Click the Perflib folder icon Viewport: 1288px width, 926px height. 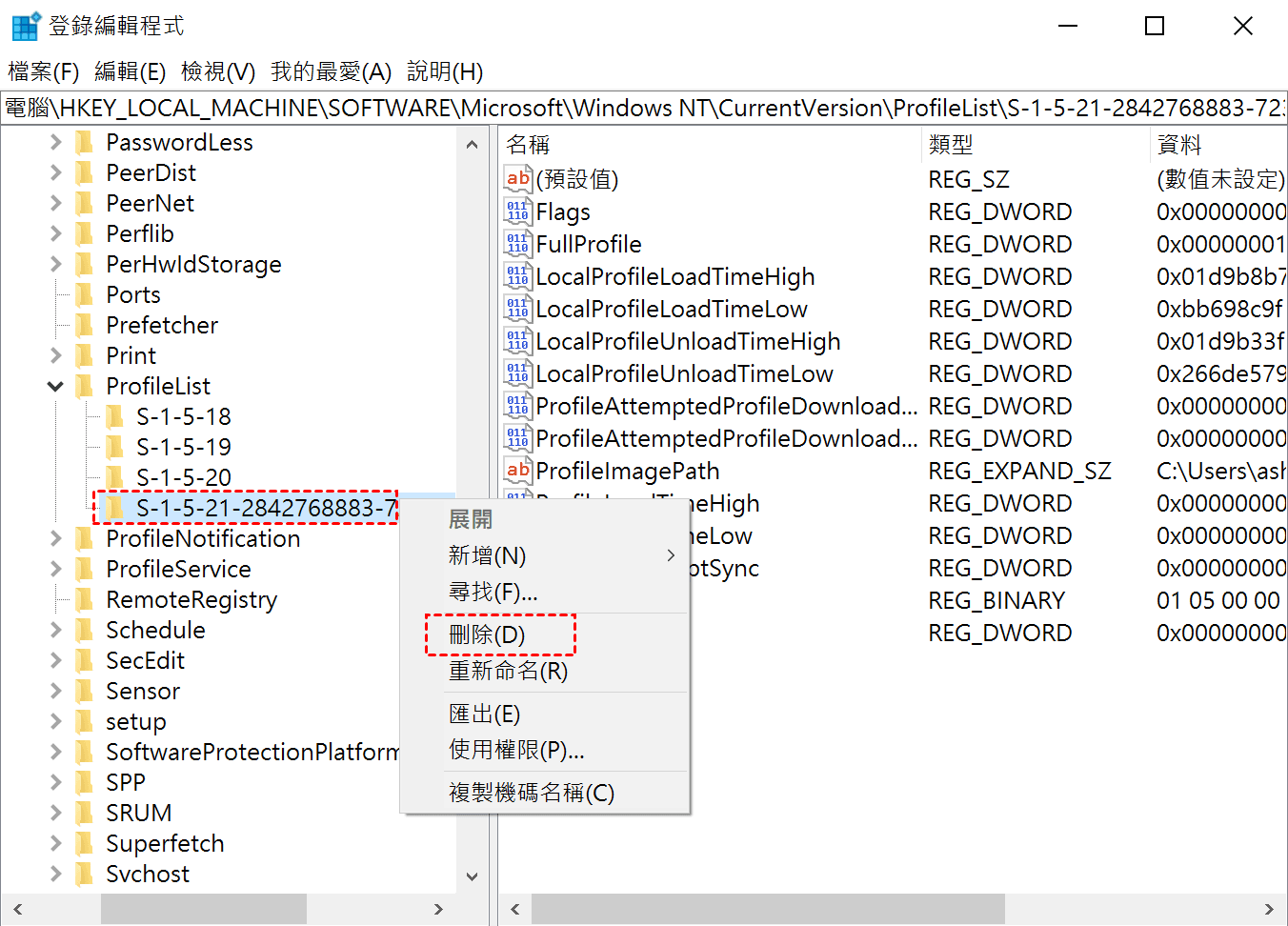click(x=85, y=234)
